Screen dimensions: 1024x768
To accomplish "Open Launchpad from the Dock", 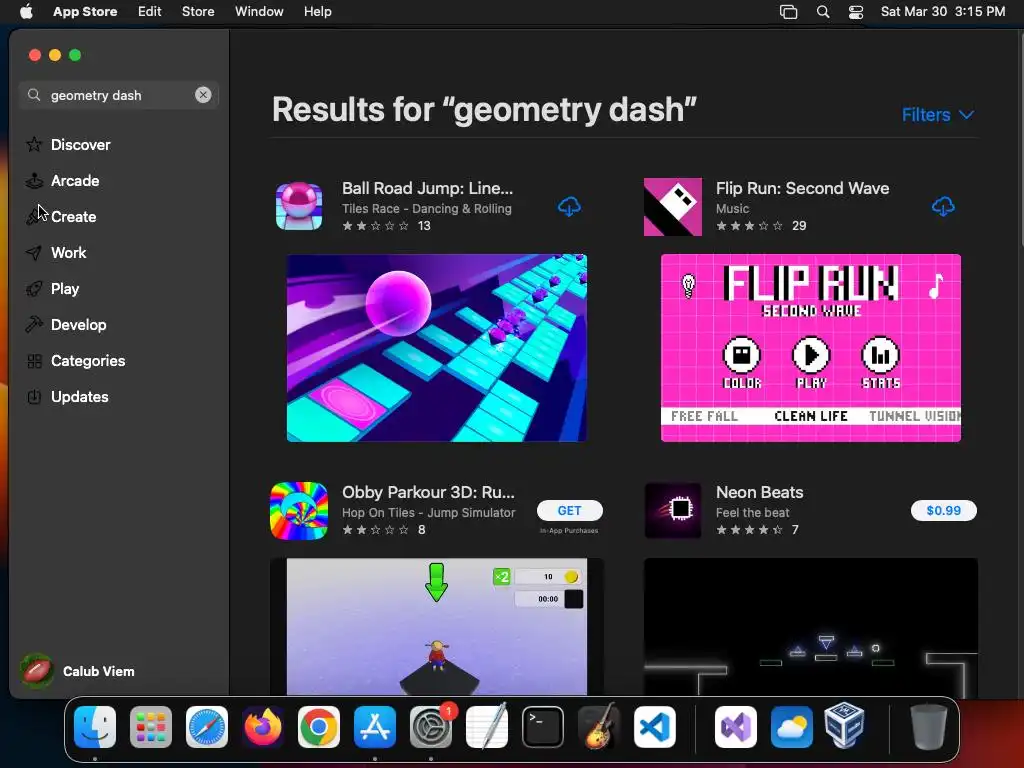I will (x=151, y=727).
